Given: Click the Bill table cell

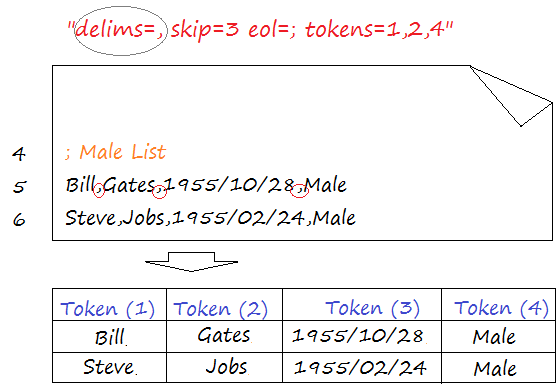Looking at the screenshot, I should [x=109, y=337].
